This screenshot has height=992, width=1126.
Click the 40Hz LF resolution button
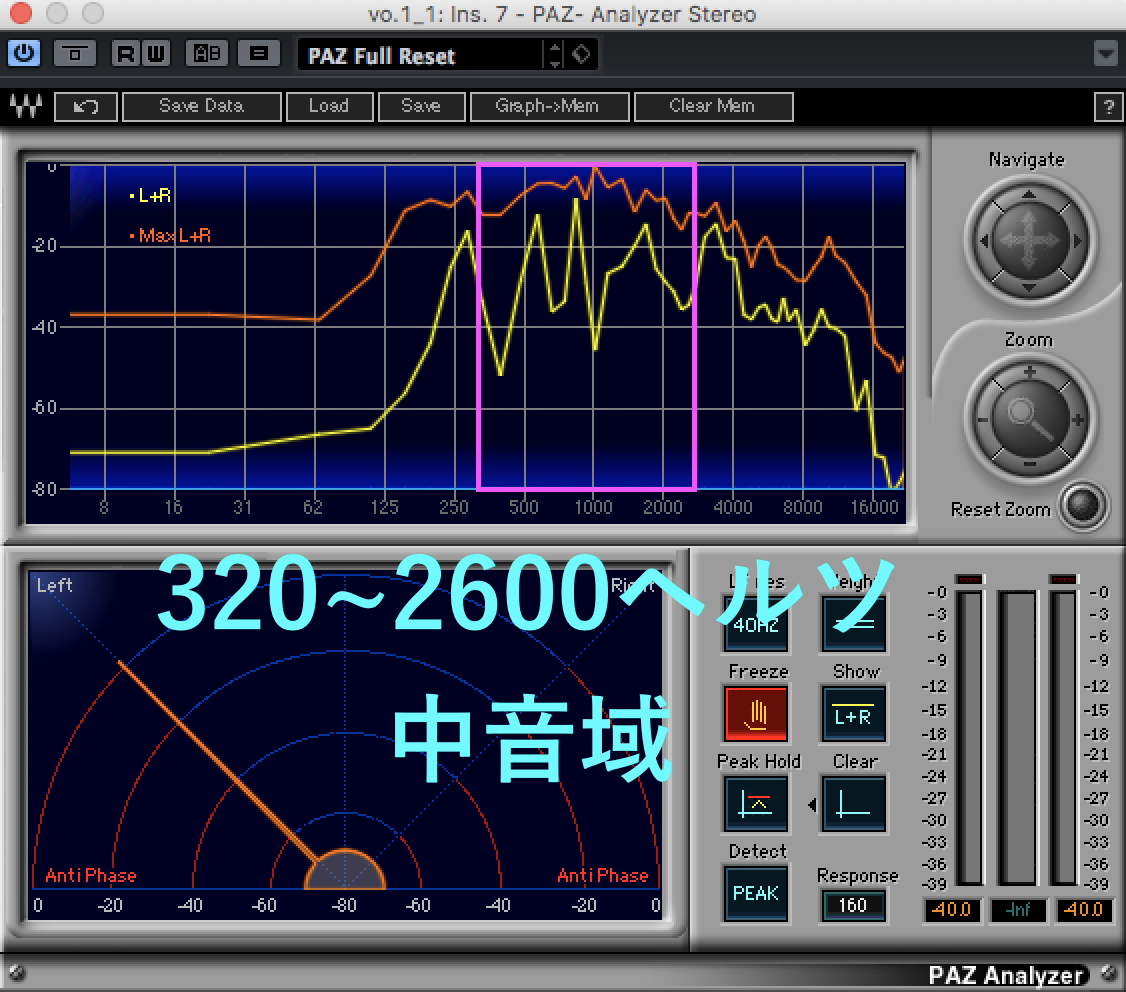point(755,623)
